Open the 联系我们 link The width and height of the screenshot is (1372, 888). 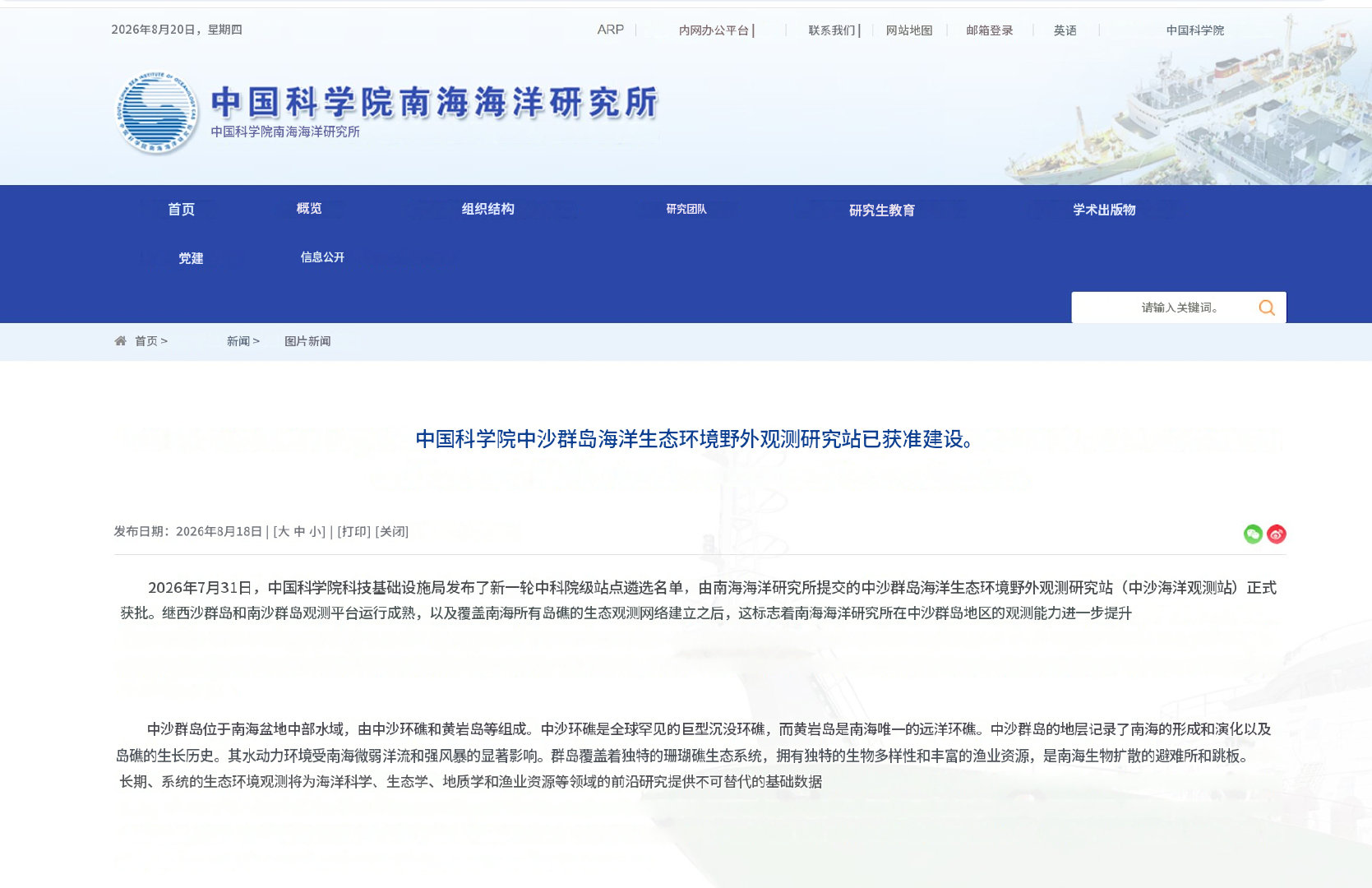[831, 30]
